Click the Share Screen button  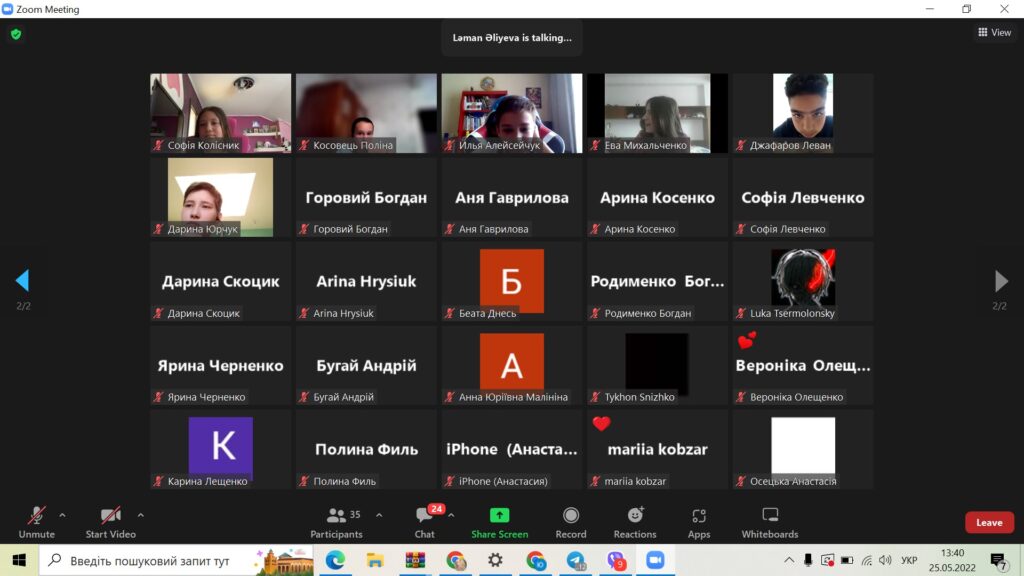499,521
